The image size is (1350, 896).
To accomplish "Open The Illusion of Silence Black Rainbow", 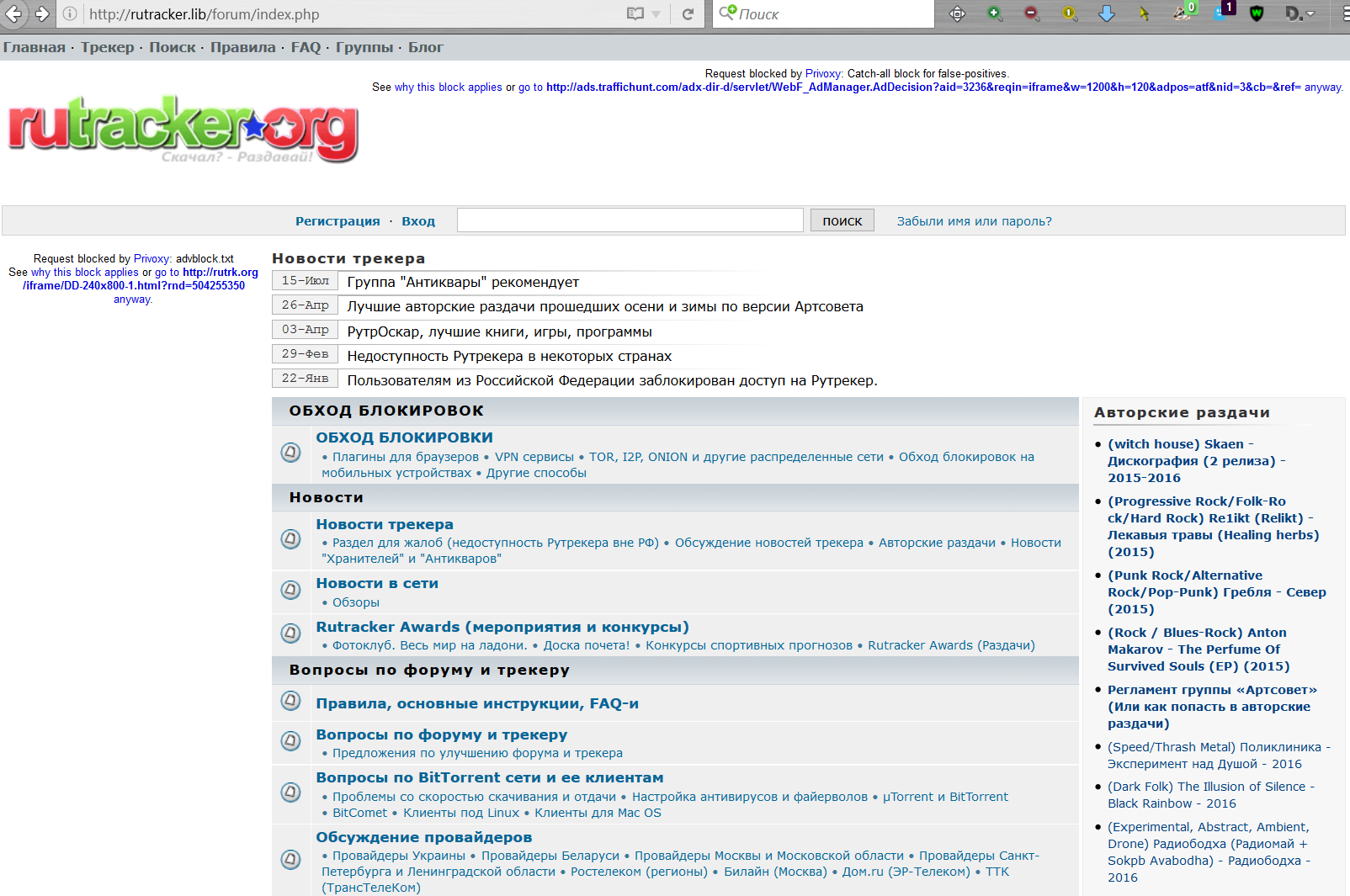I will (x=1210, y=795).
